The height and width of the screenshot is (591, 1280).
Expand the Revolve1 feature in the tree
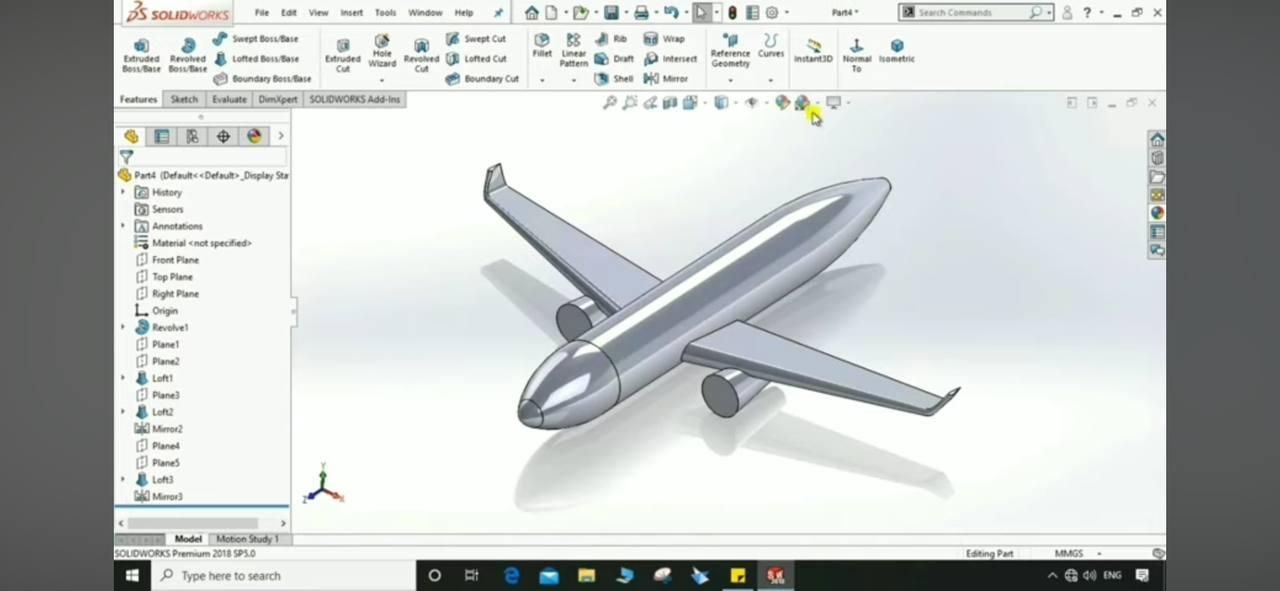pos(123,327)
